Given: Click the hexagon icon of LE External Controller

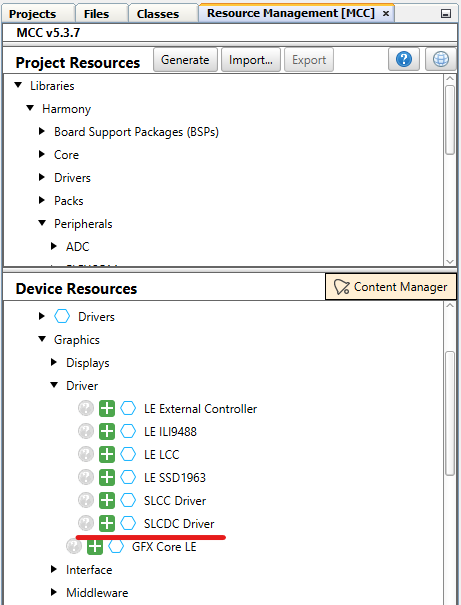Looking at the screenshot, I should [x=128, y=409].
